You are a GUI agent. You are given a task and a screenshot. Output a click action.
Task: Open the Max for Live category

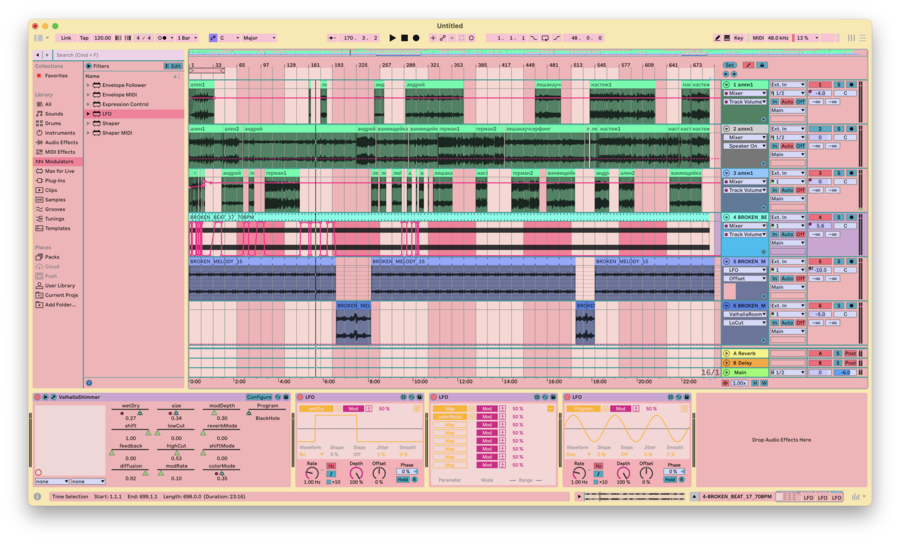[60, 171]
